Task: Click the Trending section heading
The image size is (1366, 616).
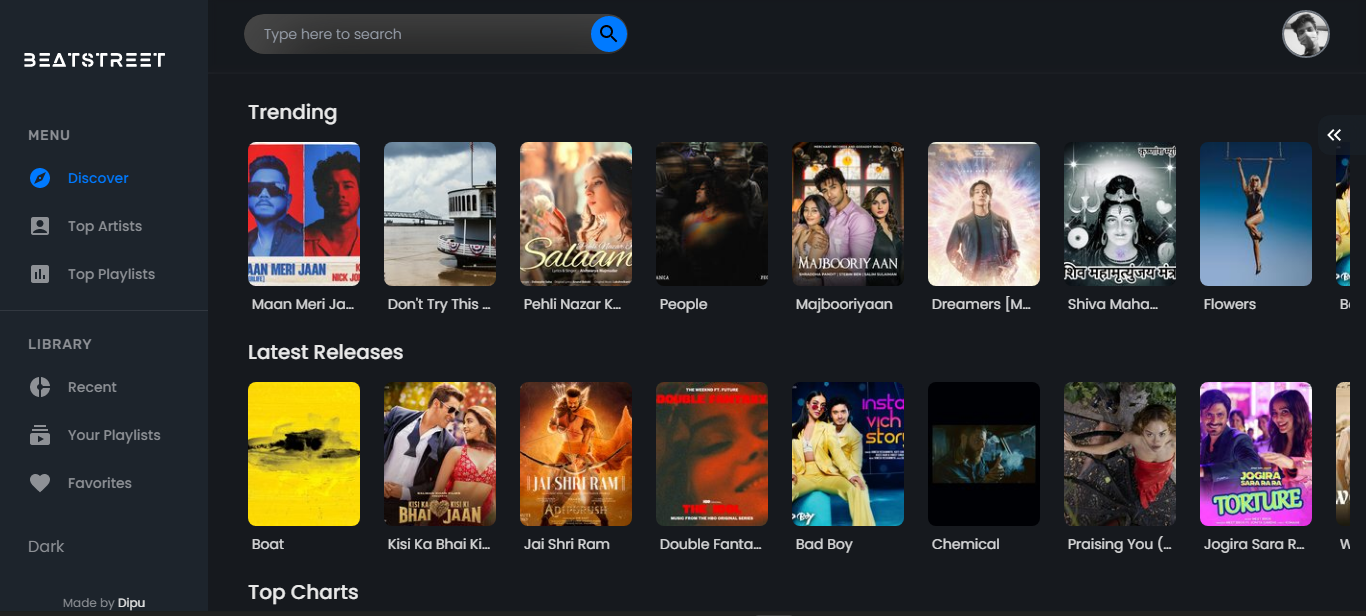Action: tap(293, 112)
